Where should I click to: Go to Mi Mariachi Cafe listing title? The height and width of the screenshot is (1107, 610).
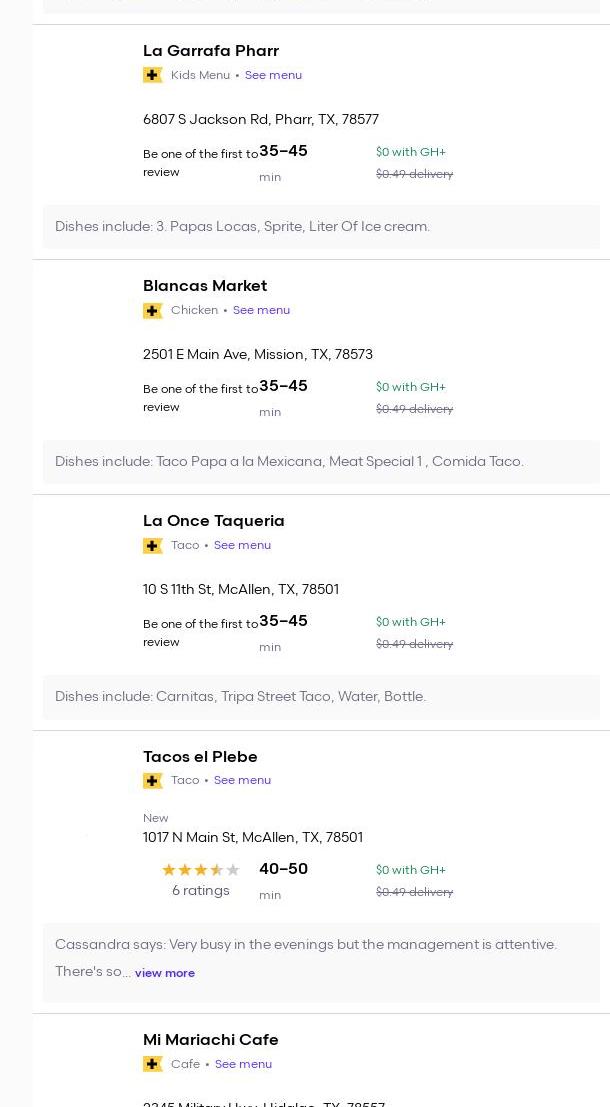click(x=210, y=1040)
